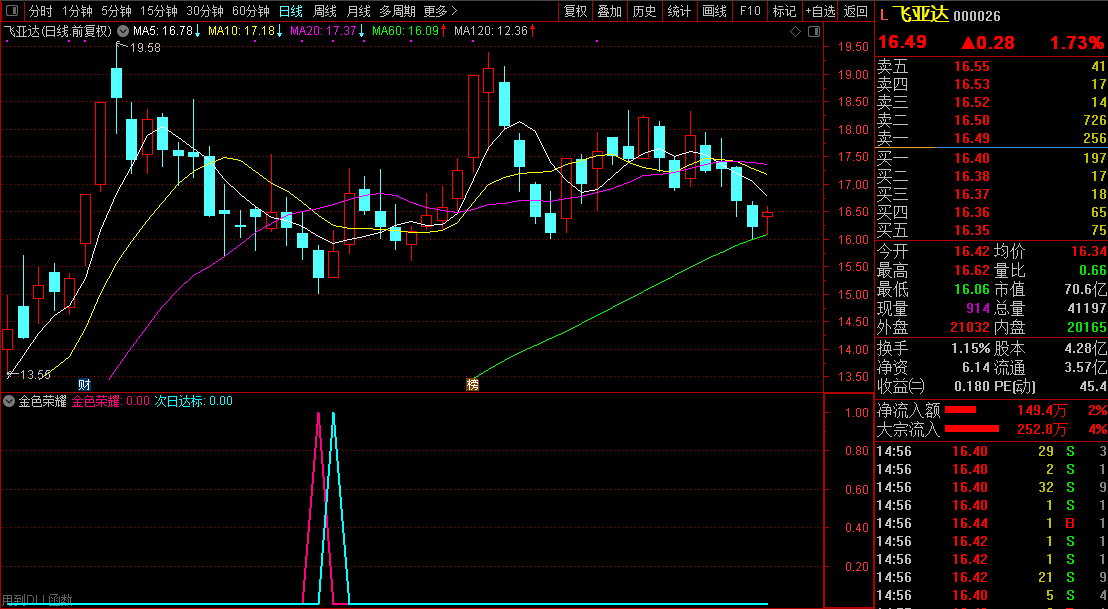This screenshot has height=609, width=1108.
Task: Click the 买一 bid price 16.40
Action: click(972, 158)
